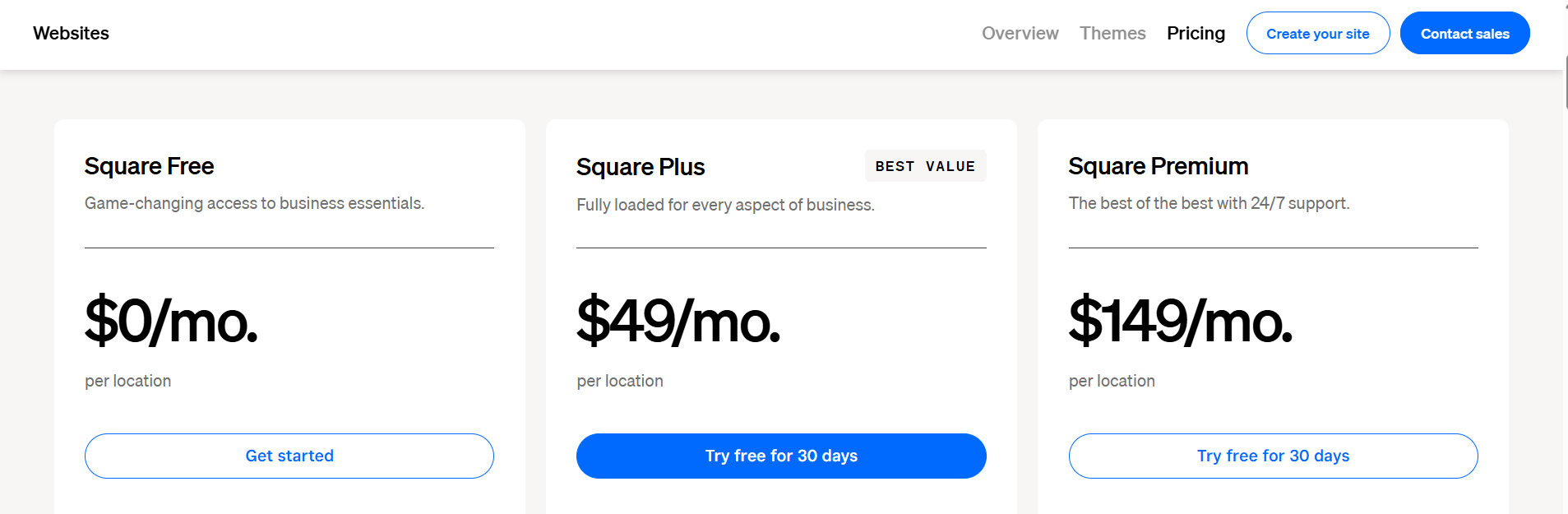Click the Websites logo in the header

(70, 33)
